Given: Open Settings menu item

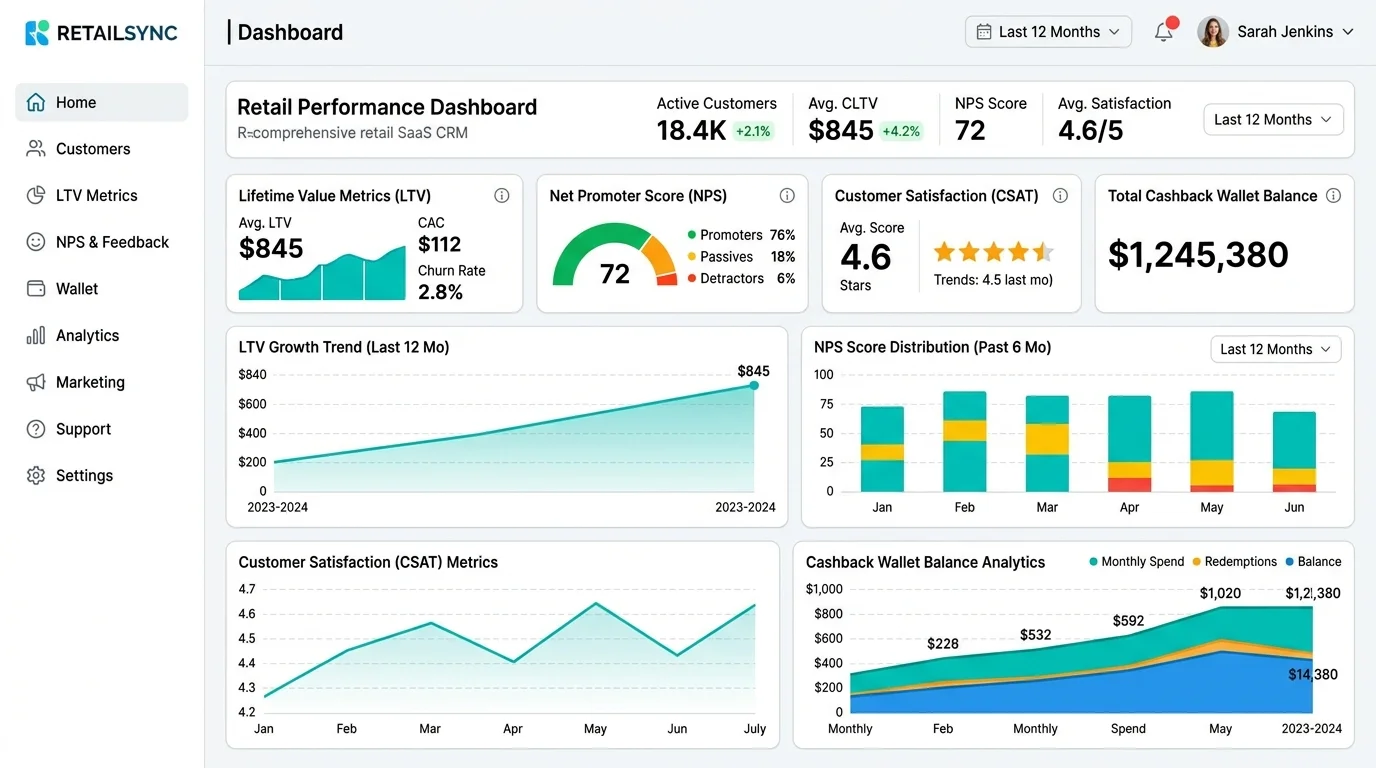Looking at the screenshot, I should pyautogui.click(x=102, y=475).
